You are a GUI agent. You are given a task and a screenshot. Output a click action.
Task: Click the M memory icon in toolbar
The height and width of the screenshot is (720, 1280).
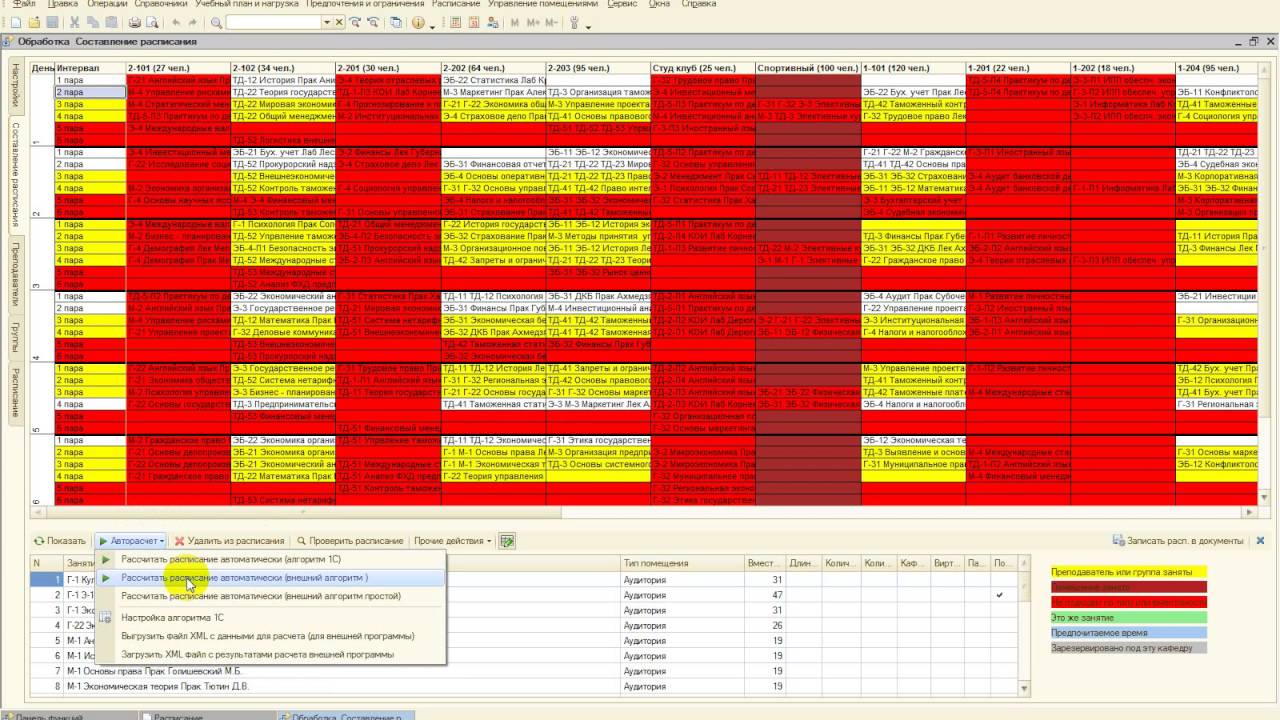point(514,22)
